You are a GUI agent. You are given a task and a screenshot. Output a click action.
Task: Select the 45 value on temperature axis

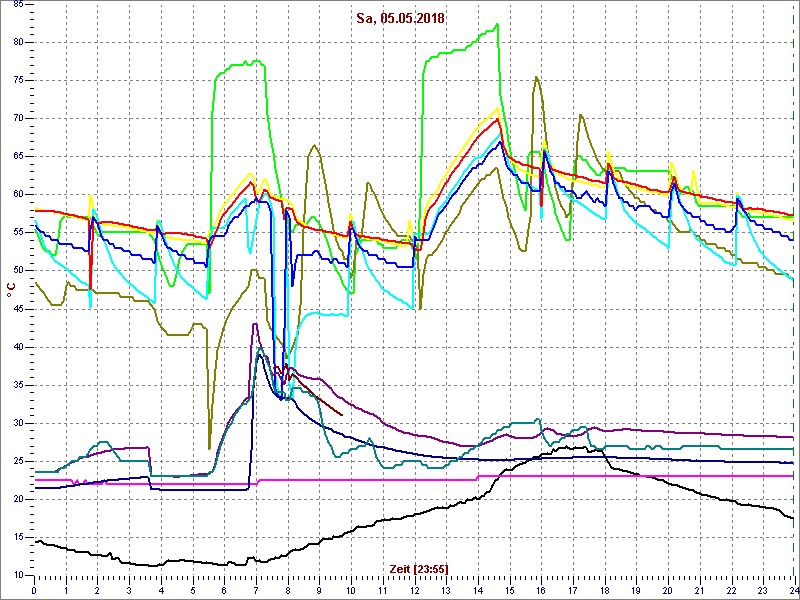click(18, 309)
